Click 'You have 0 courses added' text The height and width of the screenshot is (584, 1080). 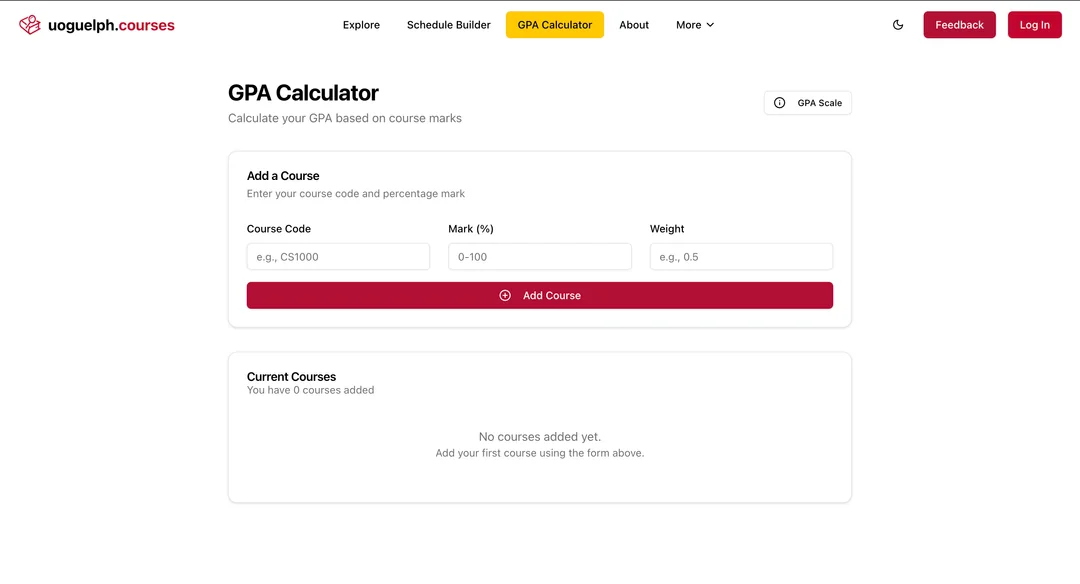(x=311, y=390)
